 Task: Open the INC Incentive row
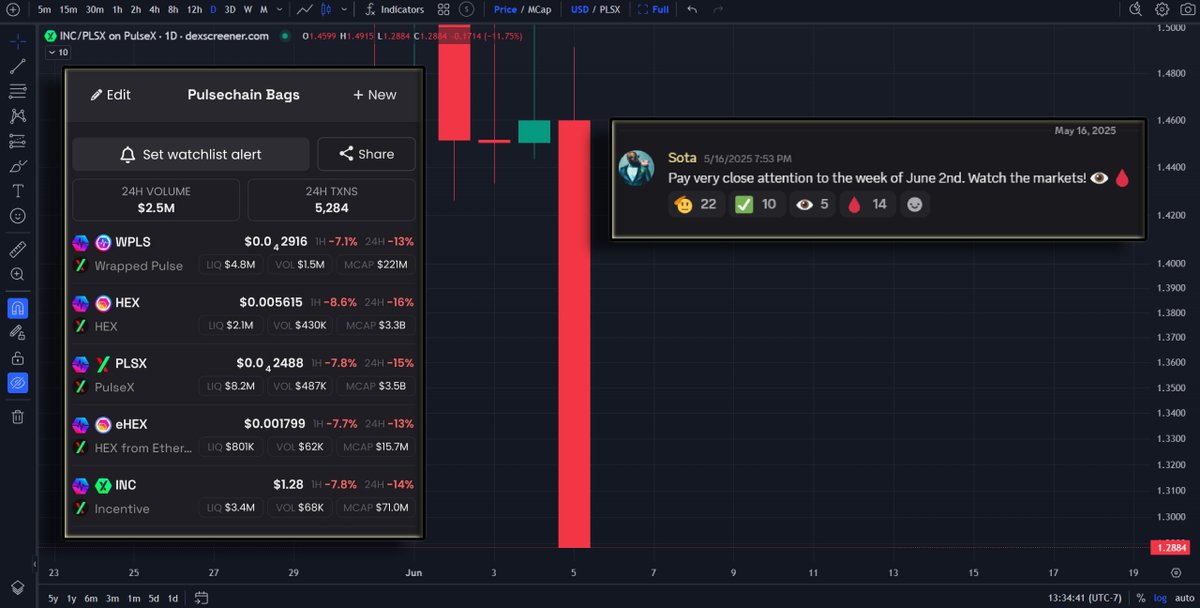[244, 497]
